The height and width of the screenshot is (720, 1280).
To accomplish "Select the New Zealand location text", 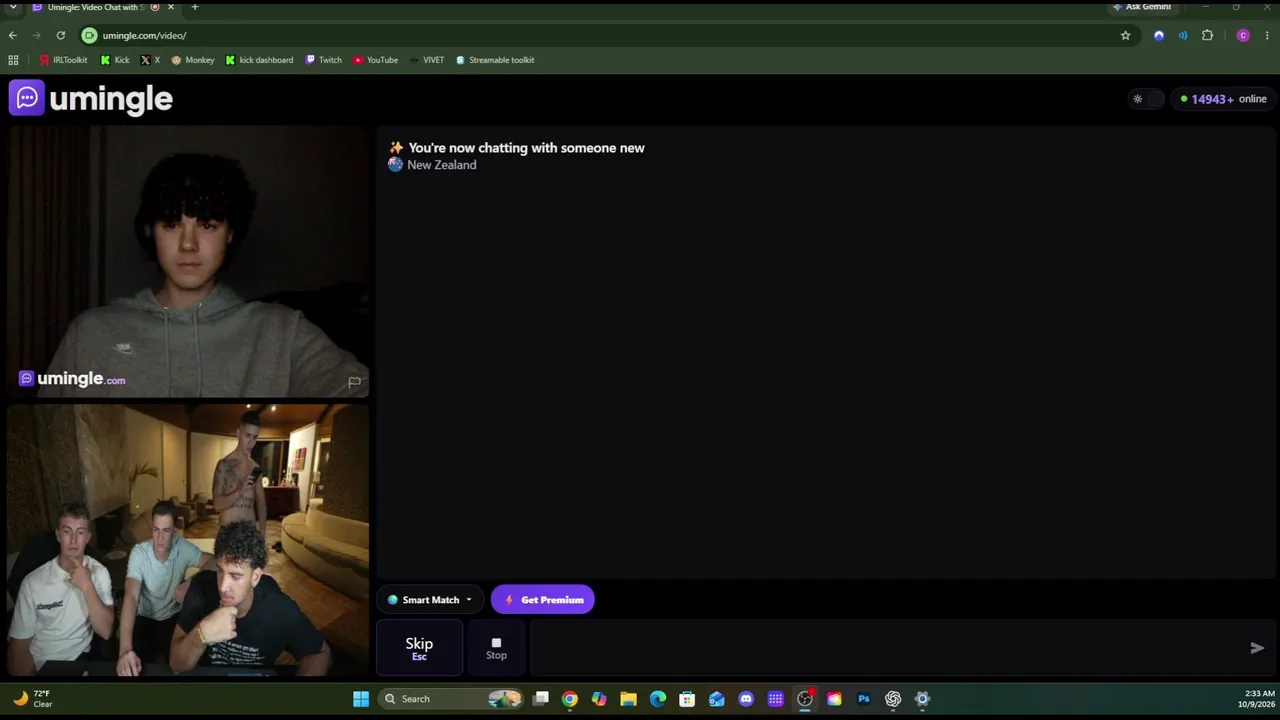I will 441,165.
